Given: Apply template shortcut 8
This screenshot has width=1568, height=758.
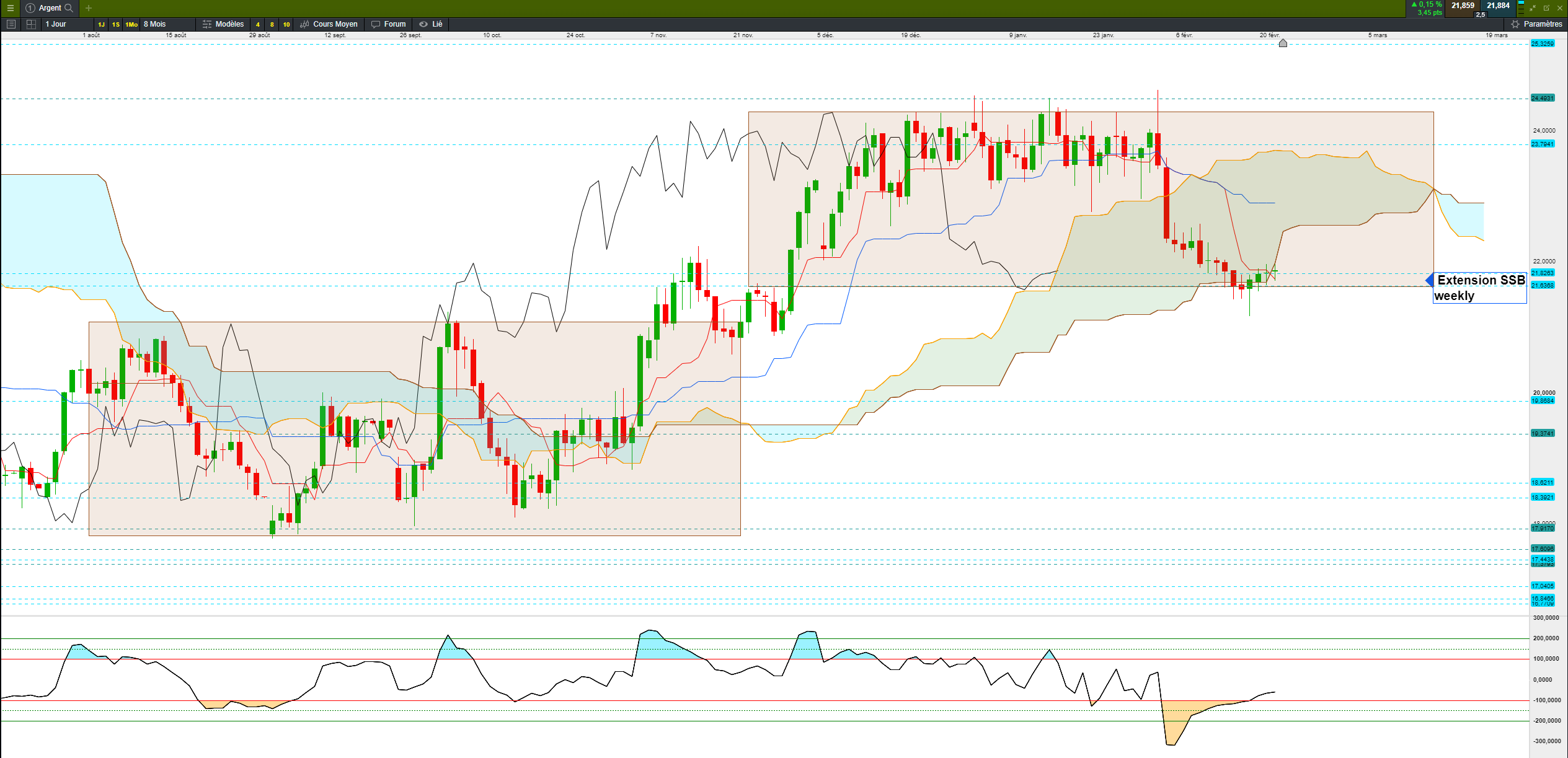Looking at the screenshot, I should 272,25.
